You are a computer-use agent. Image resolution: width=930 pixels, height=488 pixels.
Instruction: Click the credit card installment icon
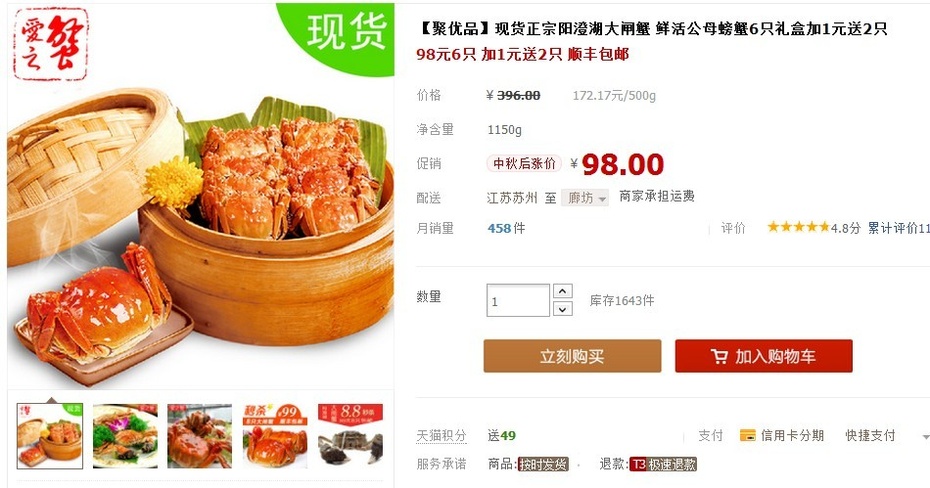(747, 435)
